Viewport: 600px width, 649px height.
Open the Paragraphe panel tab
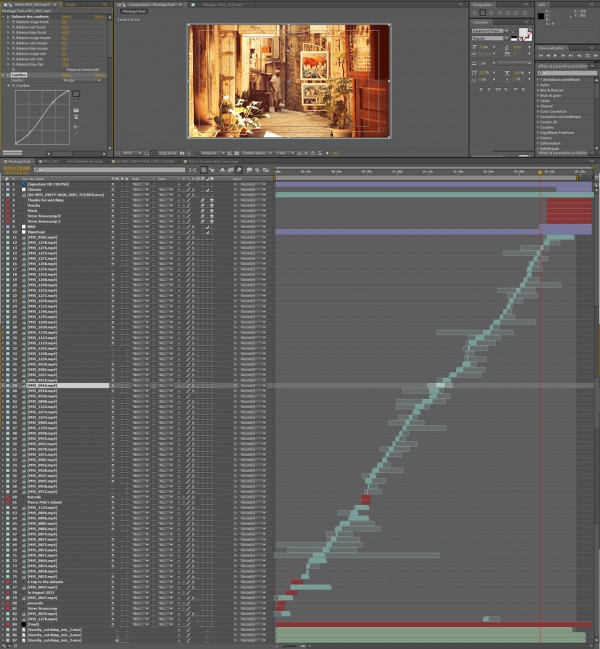[482, 5]
